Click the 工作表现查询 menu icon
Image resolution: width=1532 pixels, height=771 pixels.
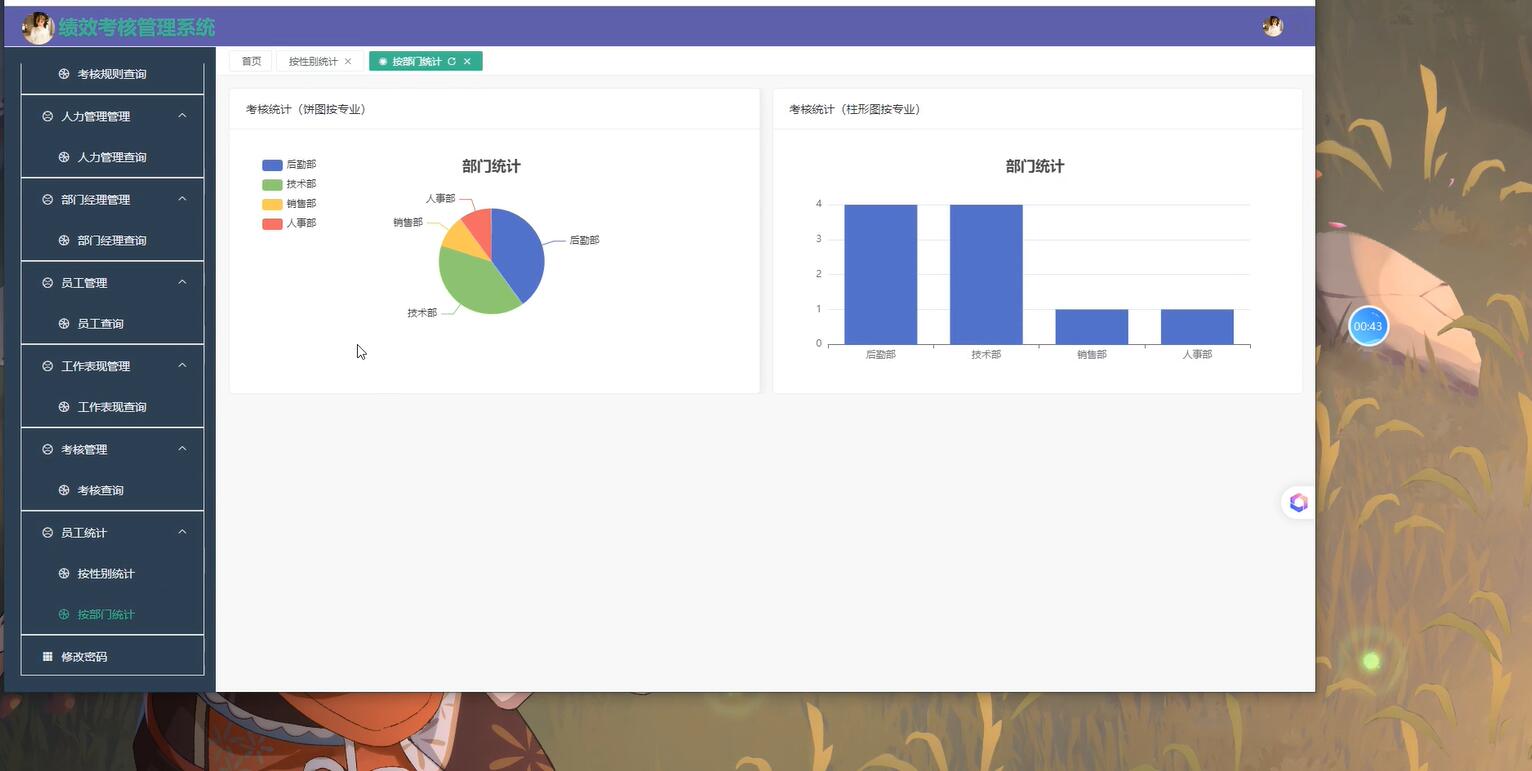62,406
